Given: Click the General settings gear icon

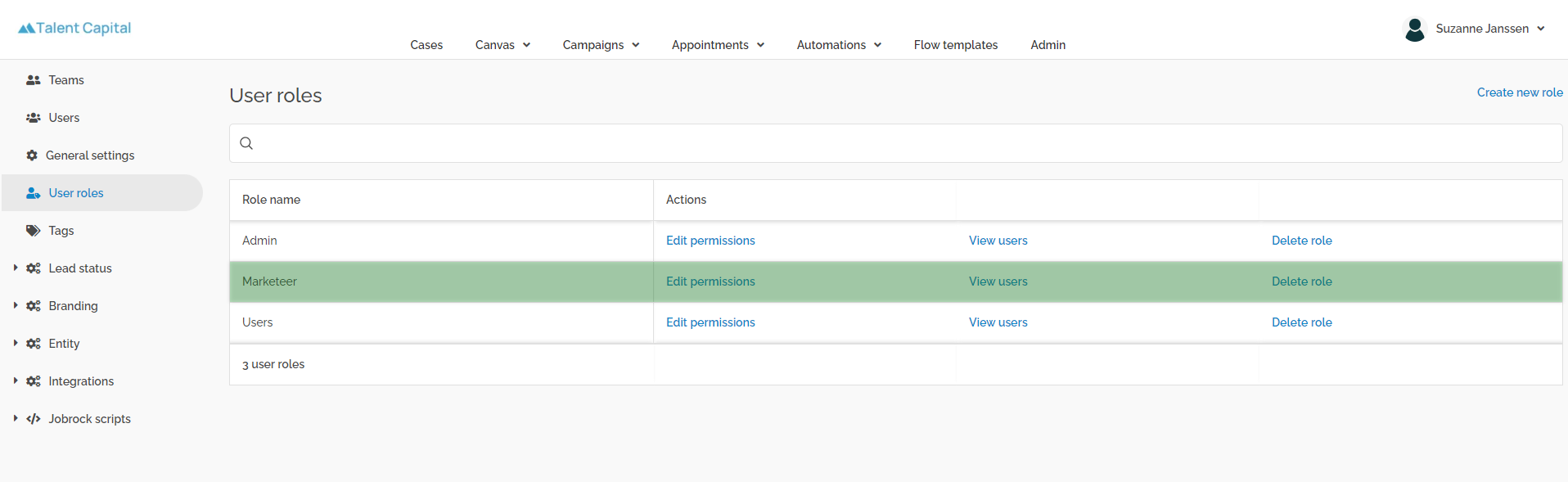Looking at the screenshot, I should pyautogui.click(x=32, y=155).
